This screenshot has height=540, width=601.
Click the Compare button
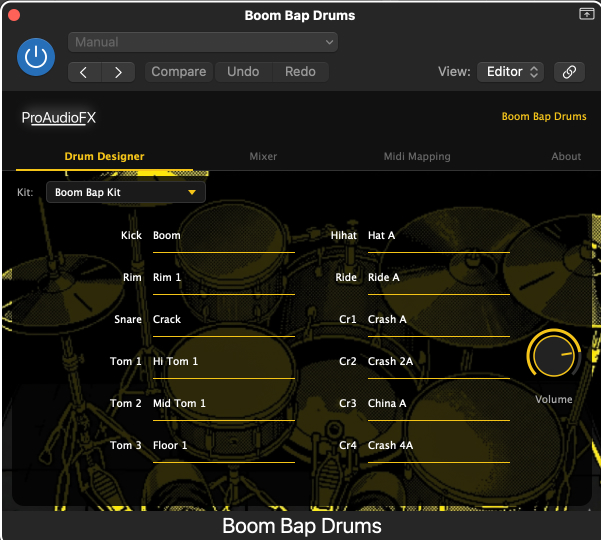pyautogui.click(x=179, y=72)
